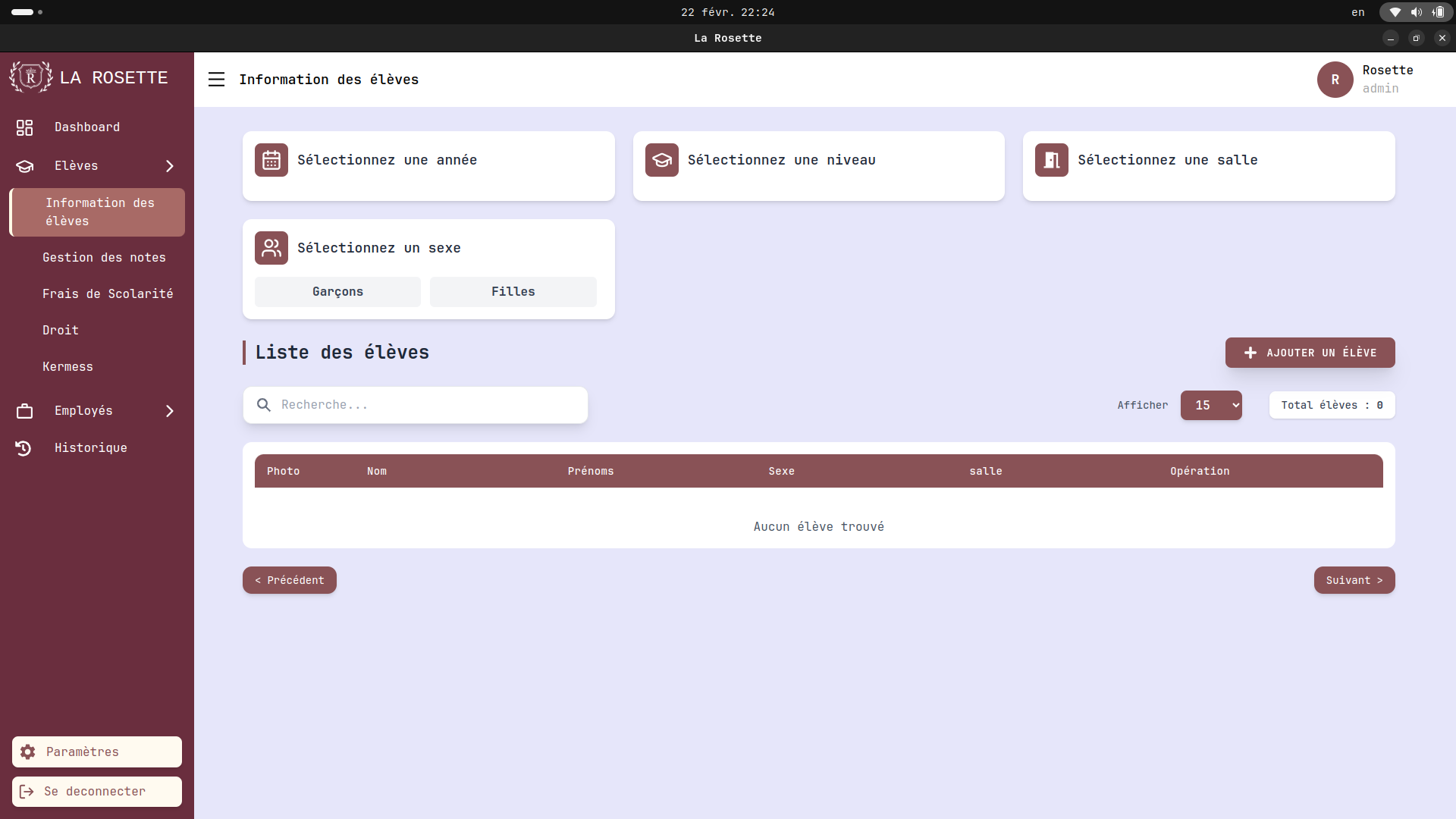
Task: Open the hamburger menu next to page title
Action: pos(216,79)
